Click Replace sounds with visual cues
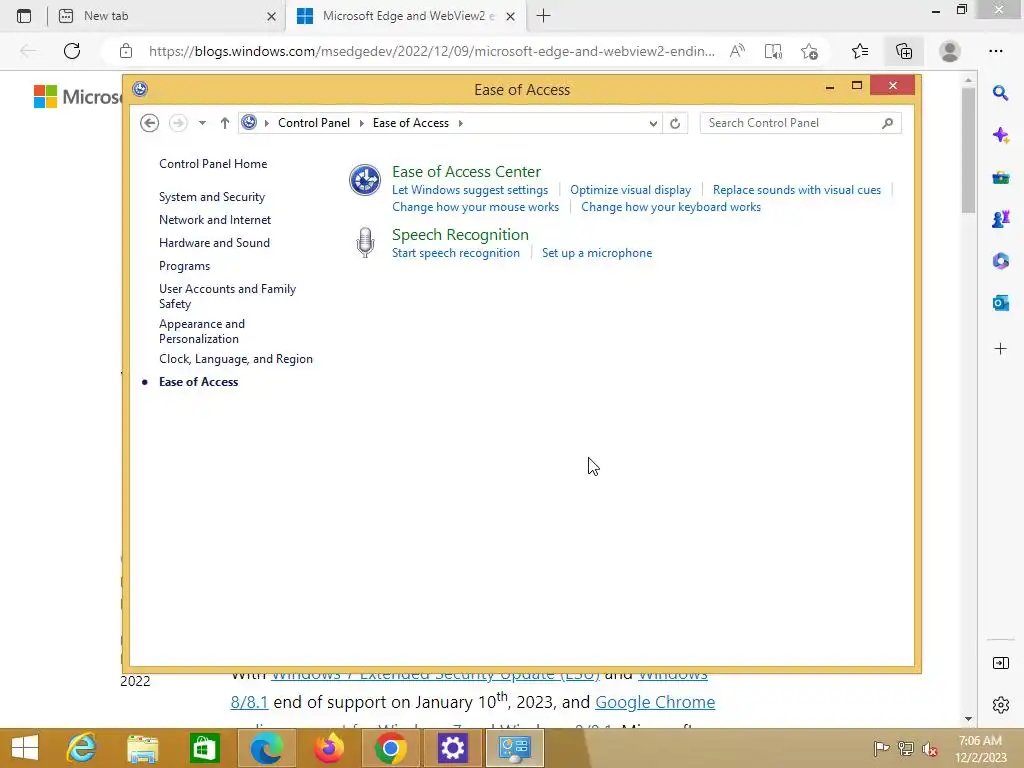 797,190
